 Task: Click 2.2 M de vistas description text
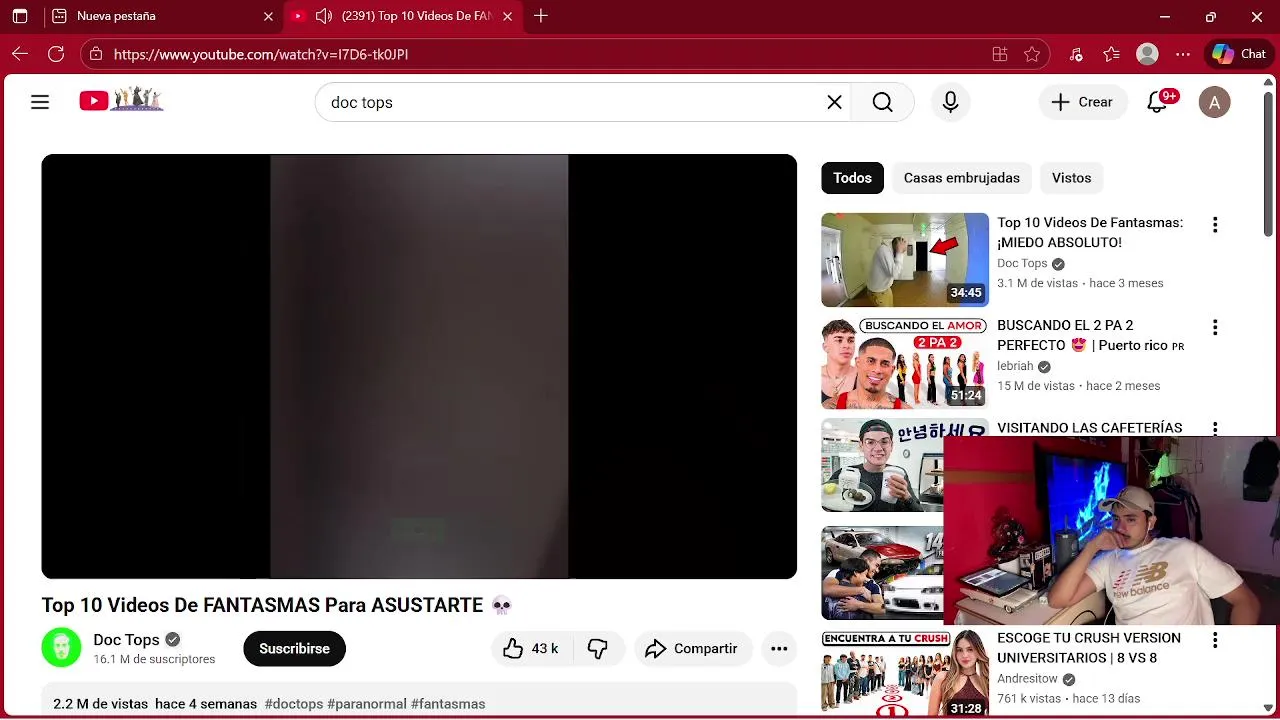coord(100,704)
